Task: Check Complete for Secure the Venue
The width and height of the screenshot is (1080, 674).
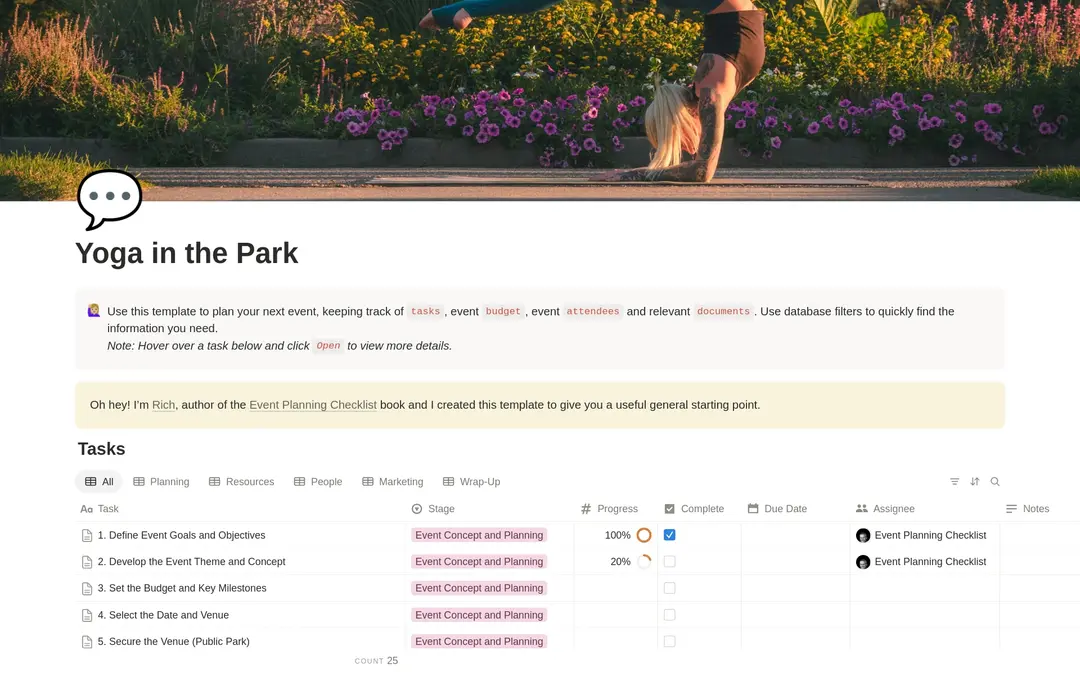Action: [x=669, y=641]
